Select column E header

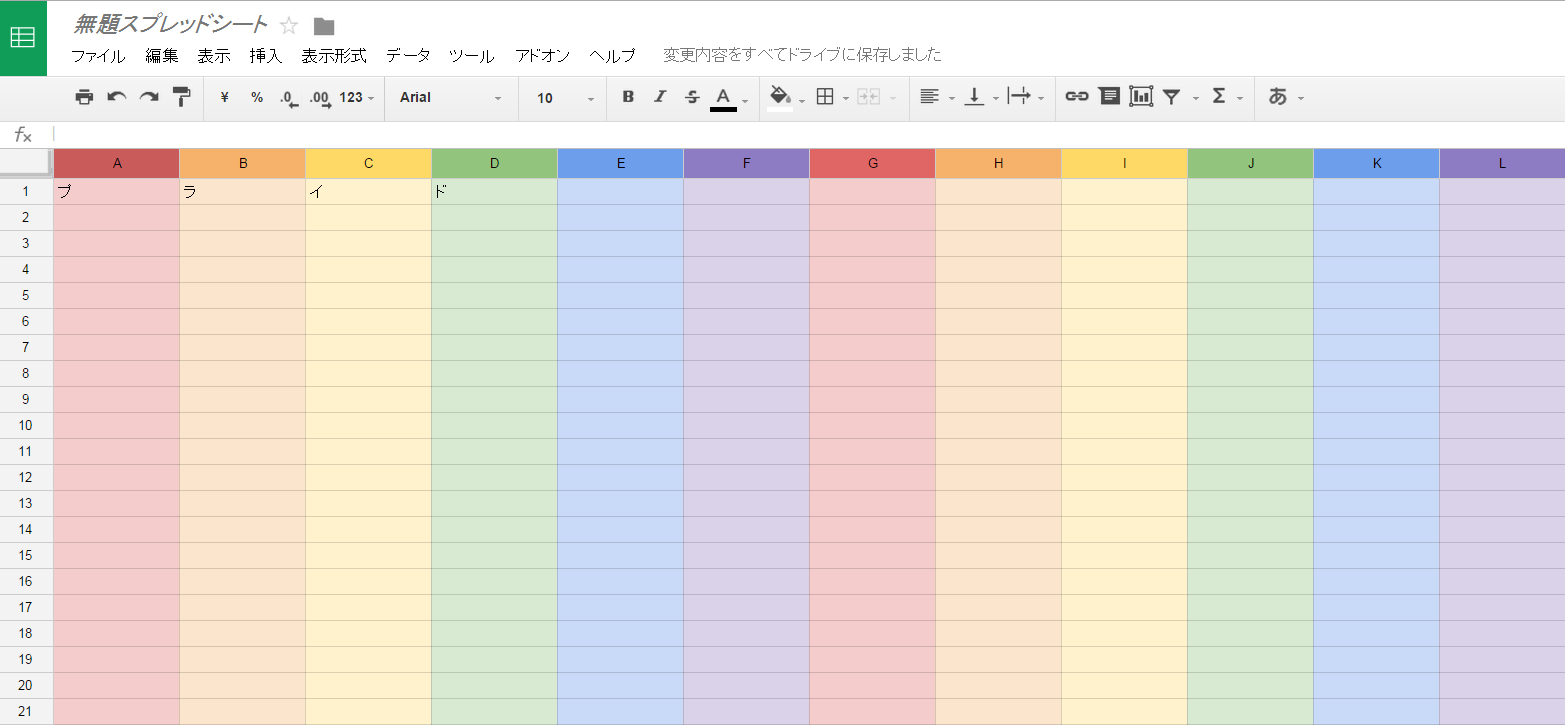tap(621, 163)
